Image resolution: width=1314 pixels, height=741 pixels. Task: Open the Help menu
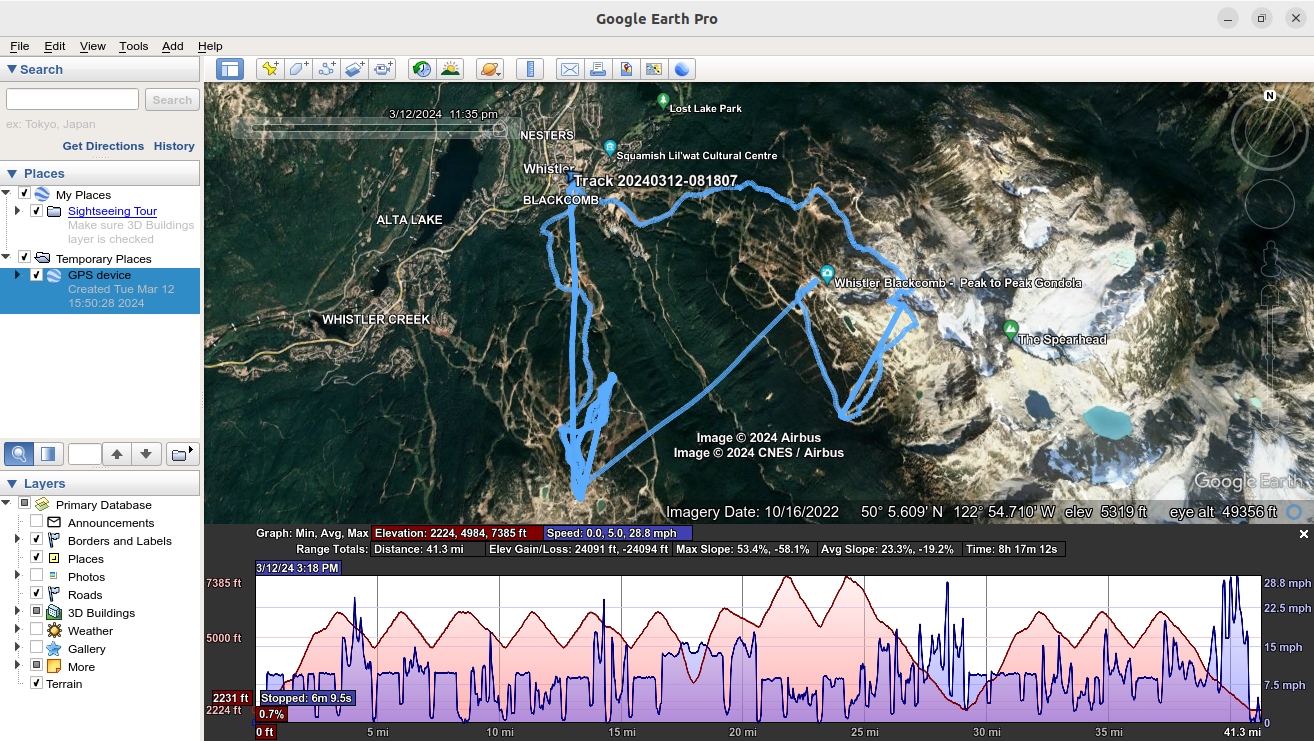(x=210, y=46)
